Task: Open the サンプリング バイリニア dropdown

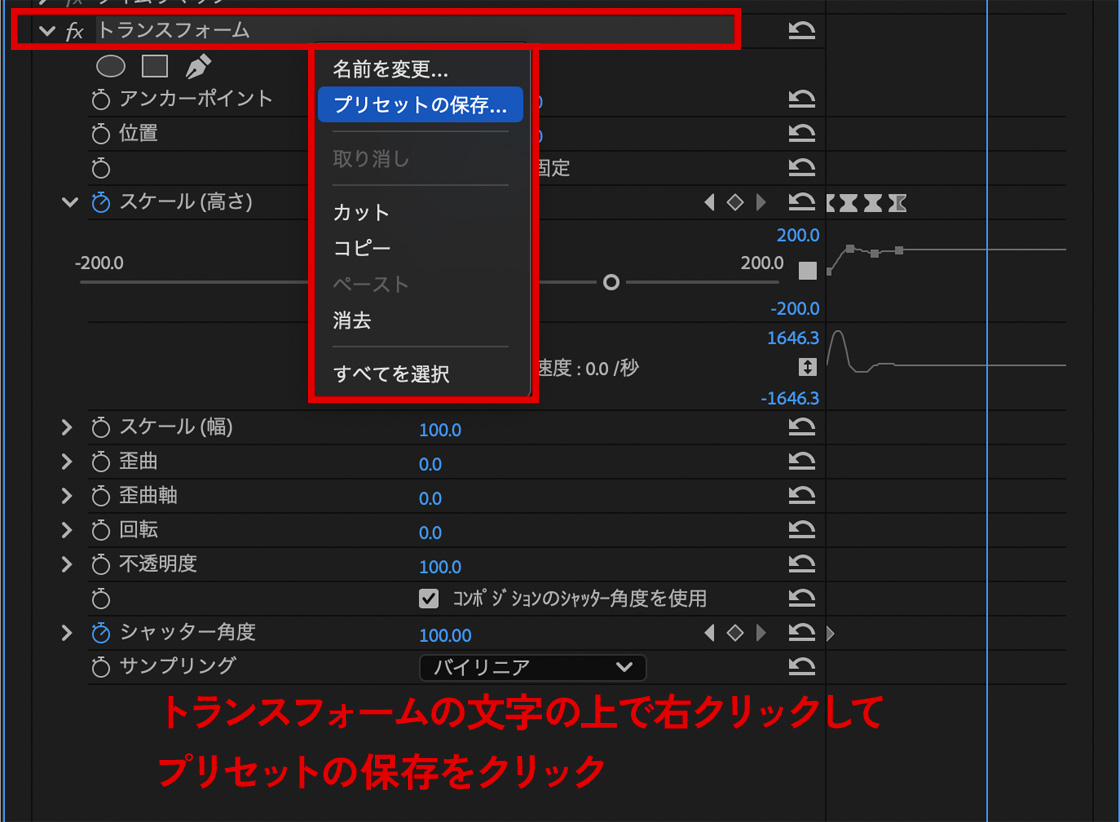Action: [532, 667]
